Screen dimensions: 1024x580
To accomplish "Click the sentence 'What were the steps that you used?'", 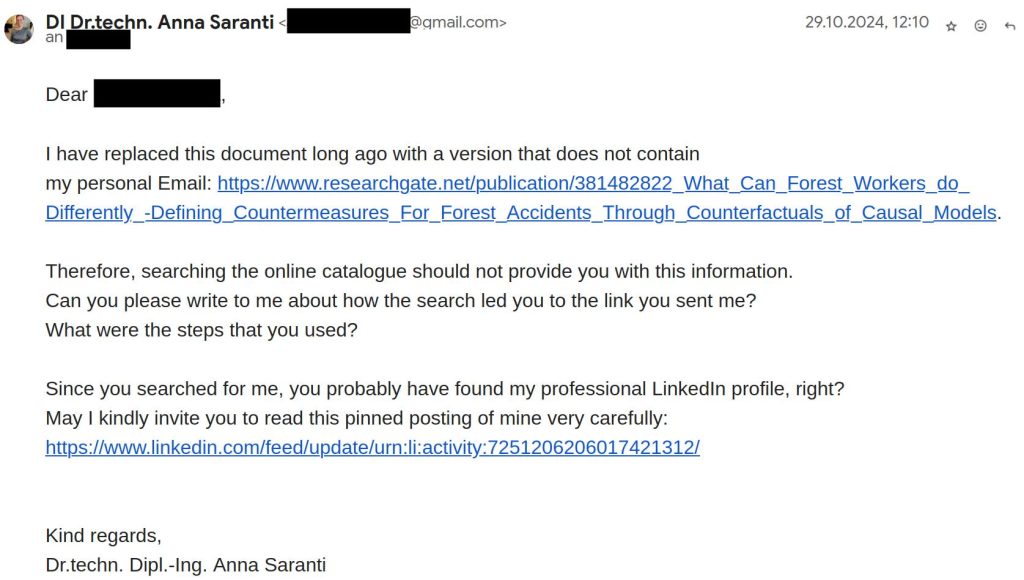I will point(201,330).
